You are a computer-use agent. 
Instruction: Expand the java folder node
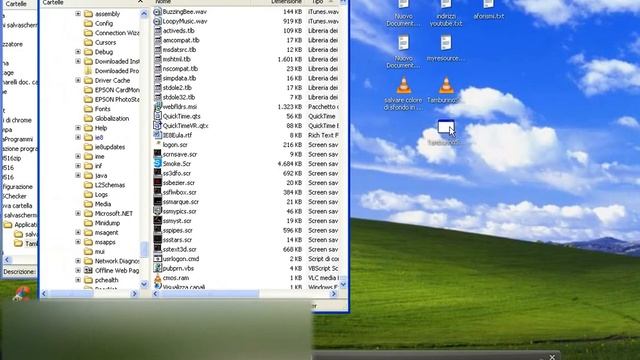[x=78, y=176]
